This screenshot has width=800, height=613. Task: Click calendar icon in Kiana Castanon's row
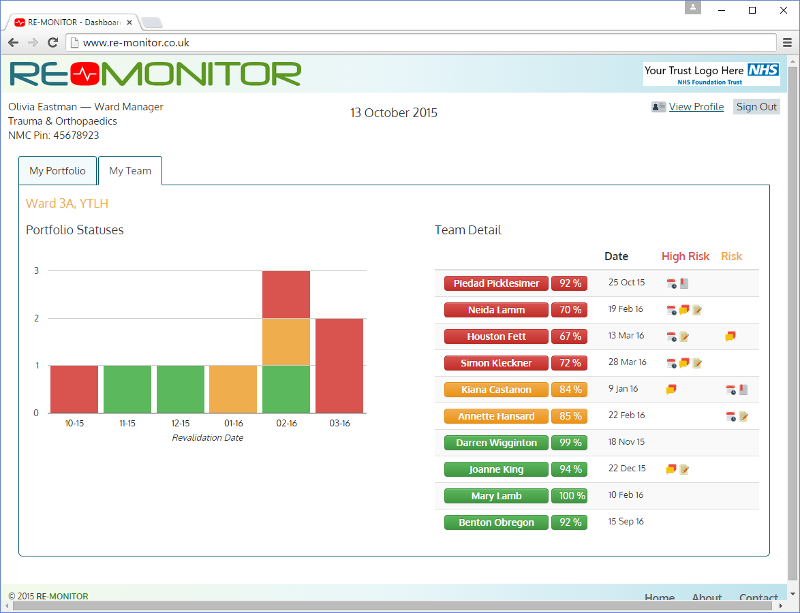coord(731,390)
